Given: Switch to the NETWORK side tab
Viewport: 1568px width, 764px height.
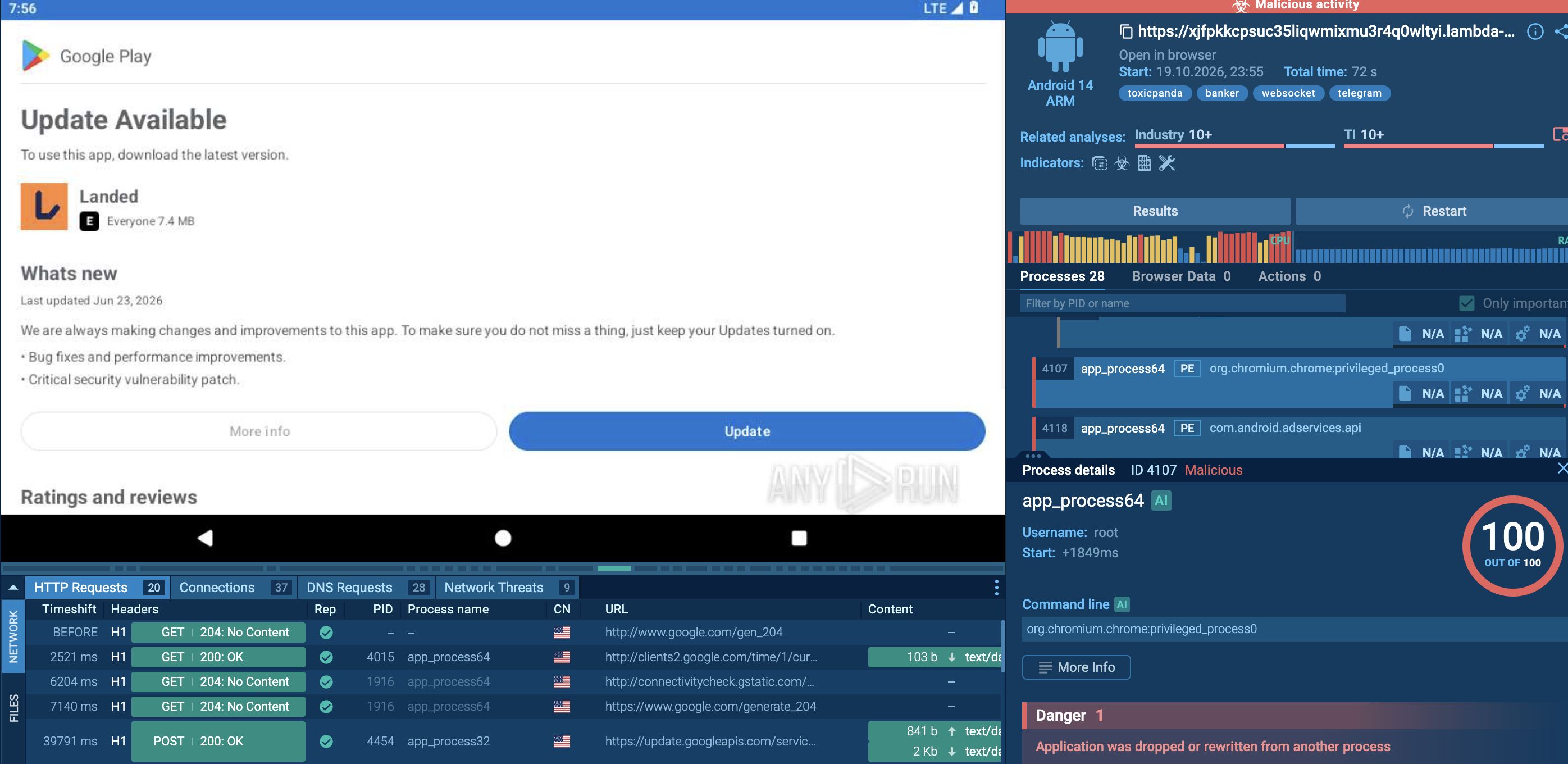Looking at the screenshot, I should pos(13,636).
